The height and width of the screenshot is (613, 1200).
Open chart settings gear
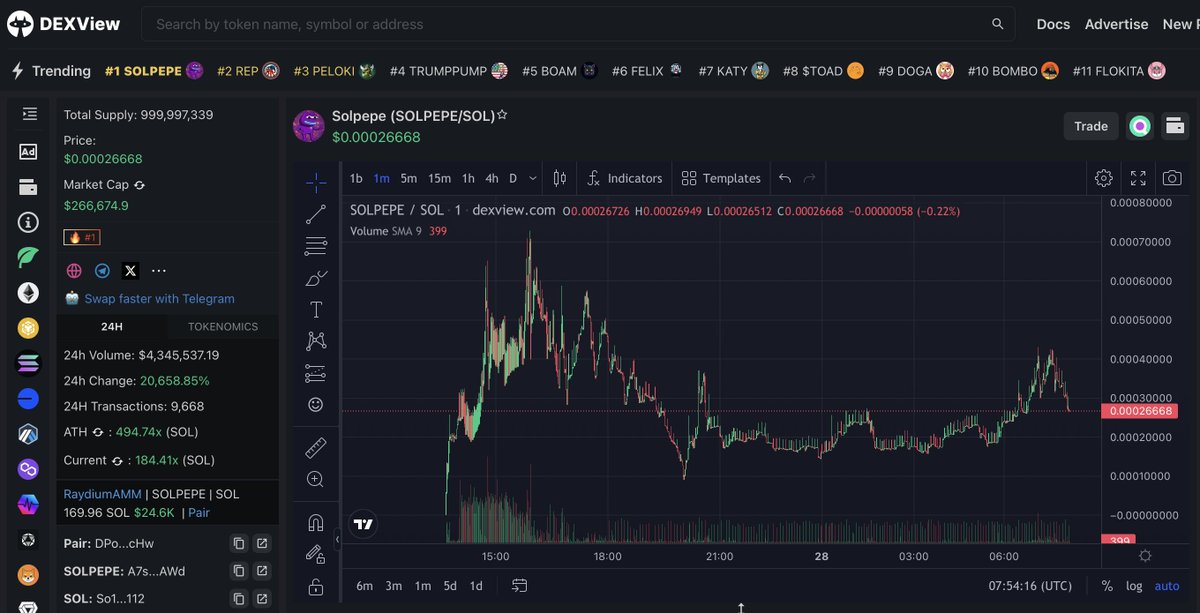tap(1104, 178)
